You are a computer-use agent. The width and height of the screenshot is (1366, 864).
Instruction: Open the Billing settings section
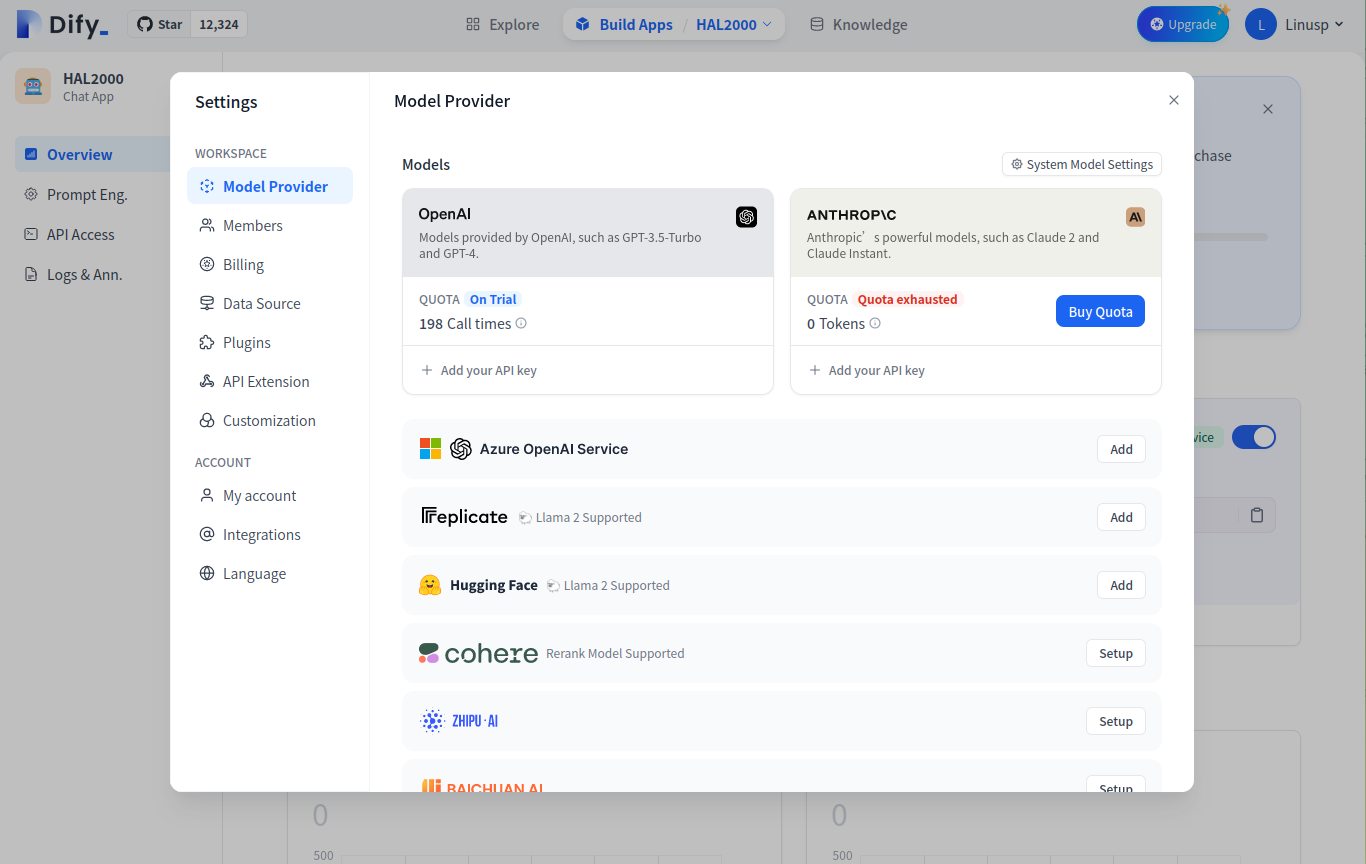point(270,264)
